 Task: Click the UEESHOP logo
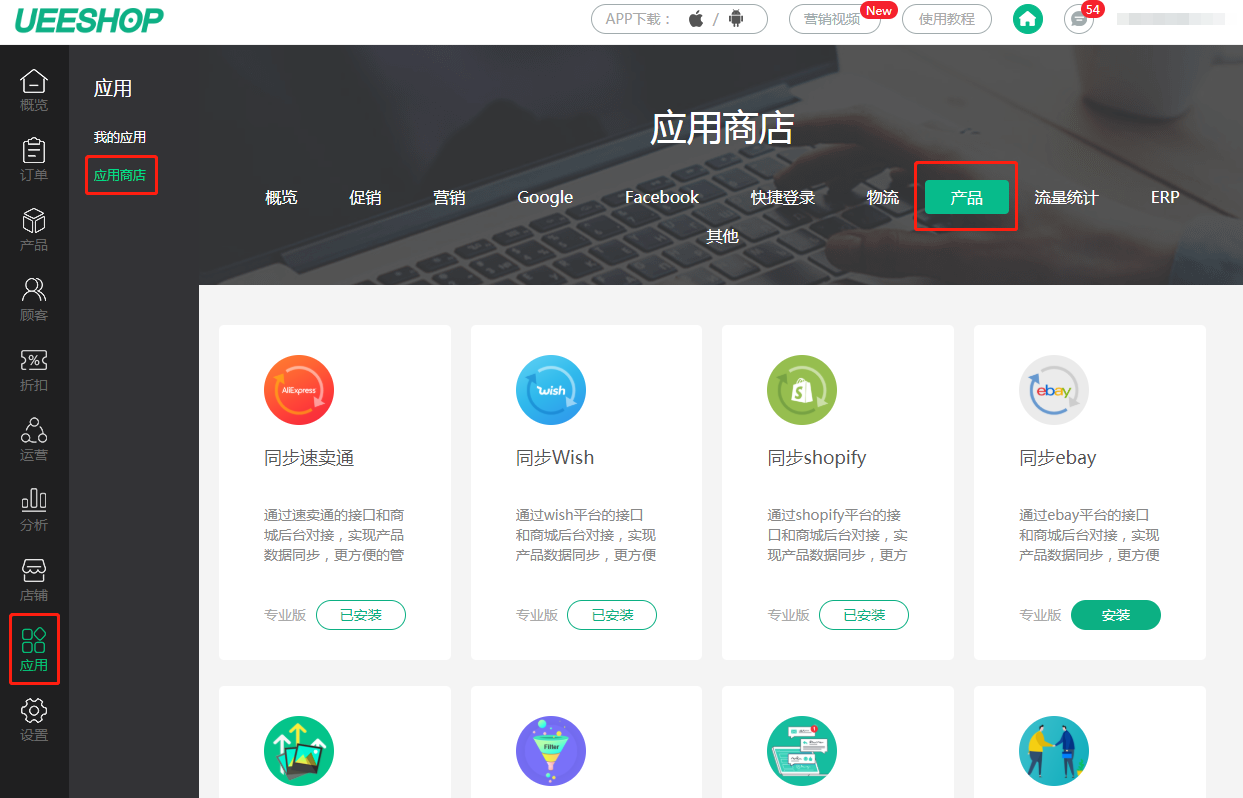pyautogui.click(x=89, y=19)
